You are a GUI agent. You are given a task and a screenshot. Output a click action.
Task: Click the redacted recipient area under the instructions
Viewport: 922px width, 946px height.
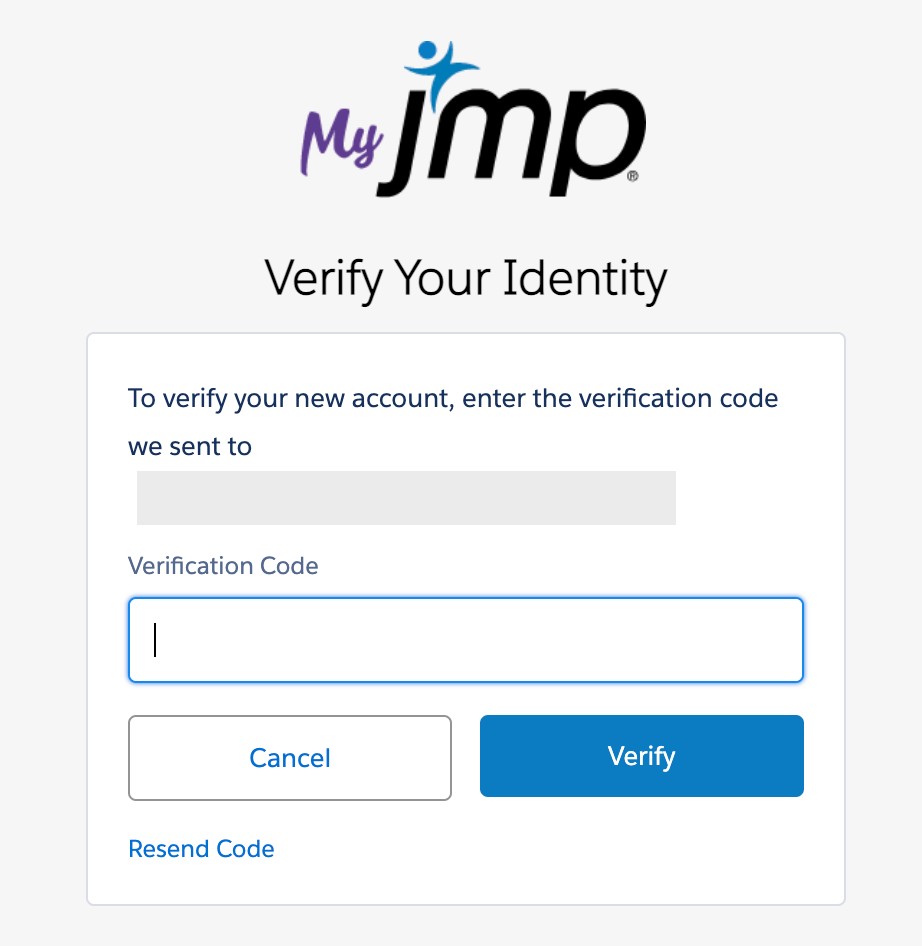click(406, 497)
